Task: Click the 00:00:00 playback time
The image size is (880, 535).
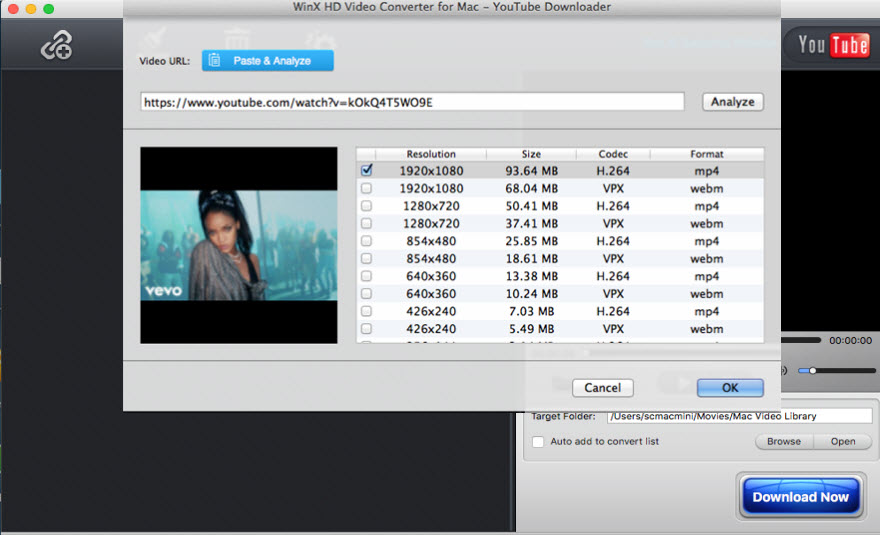Action: pos(850,340)
